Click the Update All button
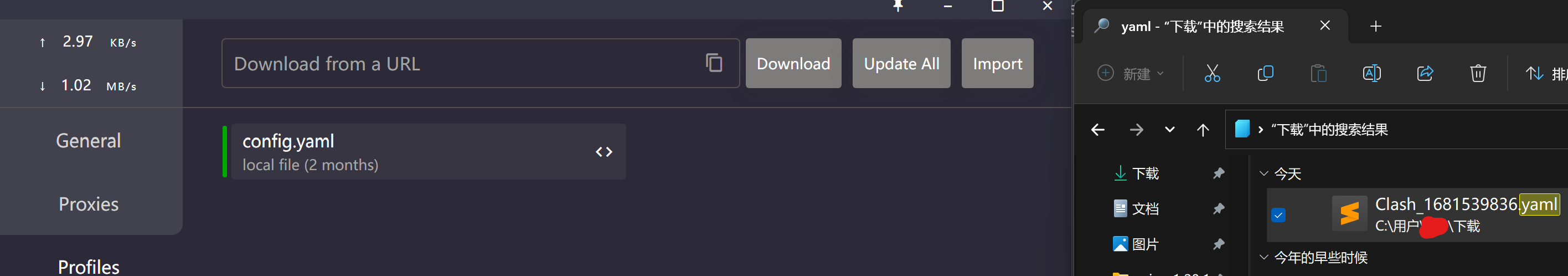The width and height of the screenshot is (1568, 276). pos(901,63)
